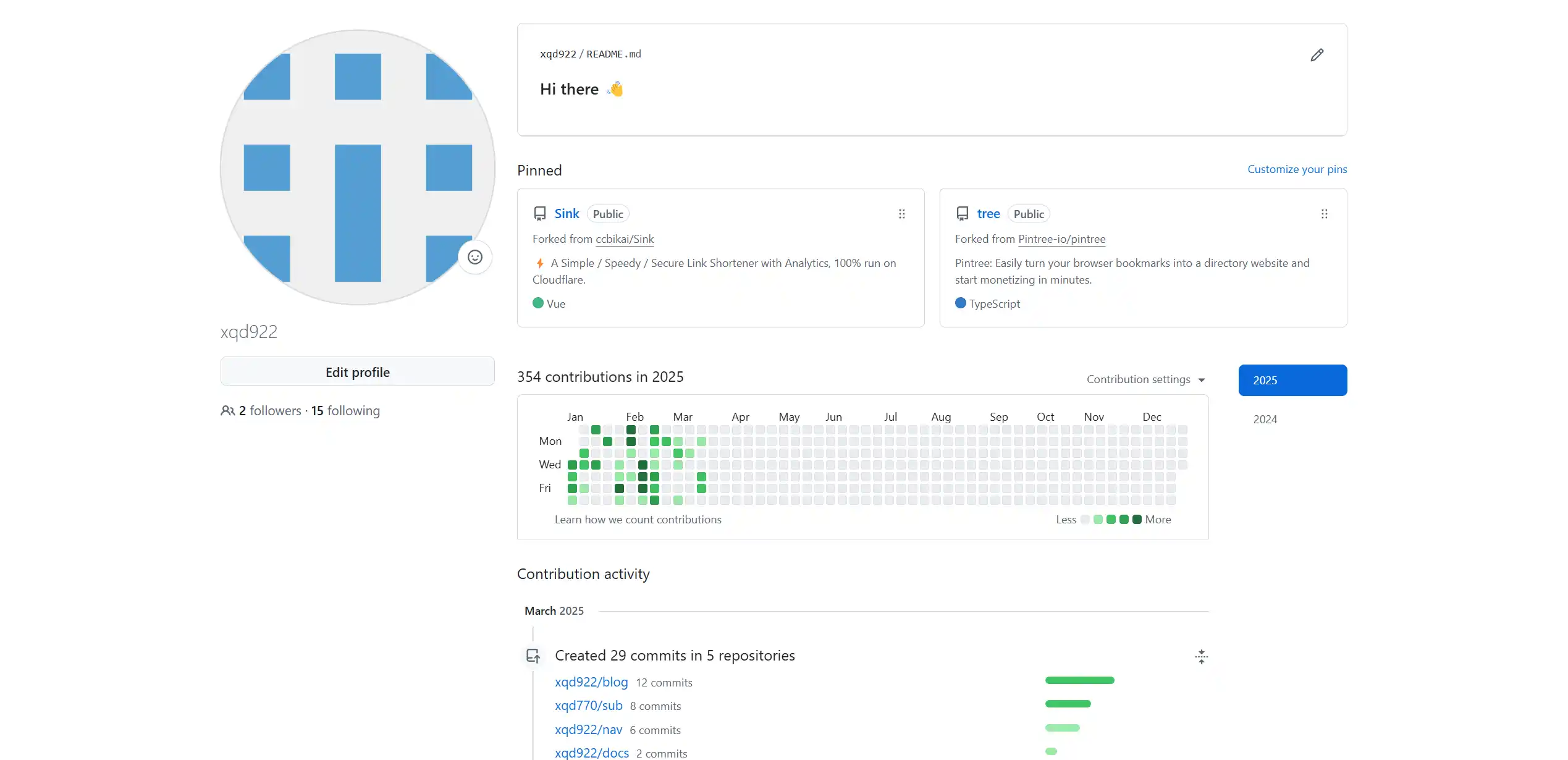
Task: Open the ccbikai/Sink fork source link
Action: [x=624, y=239]
